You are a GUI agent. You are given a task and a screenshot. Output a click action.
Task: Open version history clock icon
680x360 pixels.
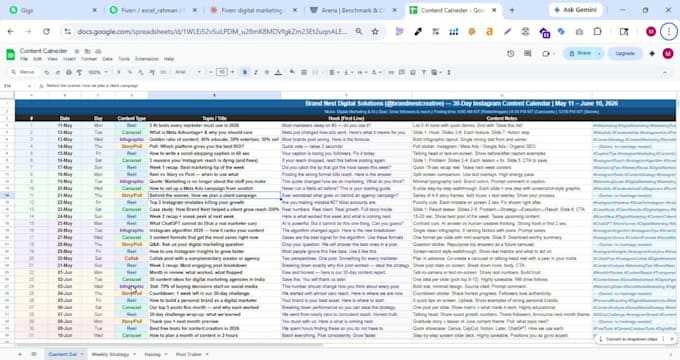(511, 53)
